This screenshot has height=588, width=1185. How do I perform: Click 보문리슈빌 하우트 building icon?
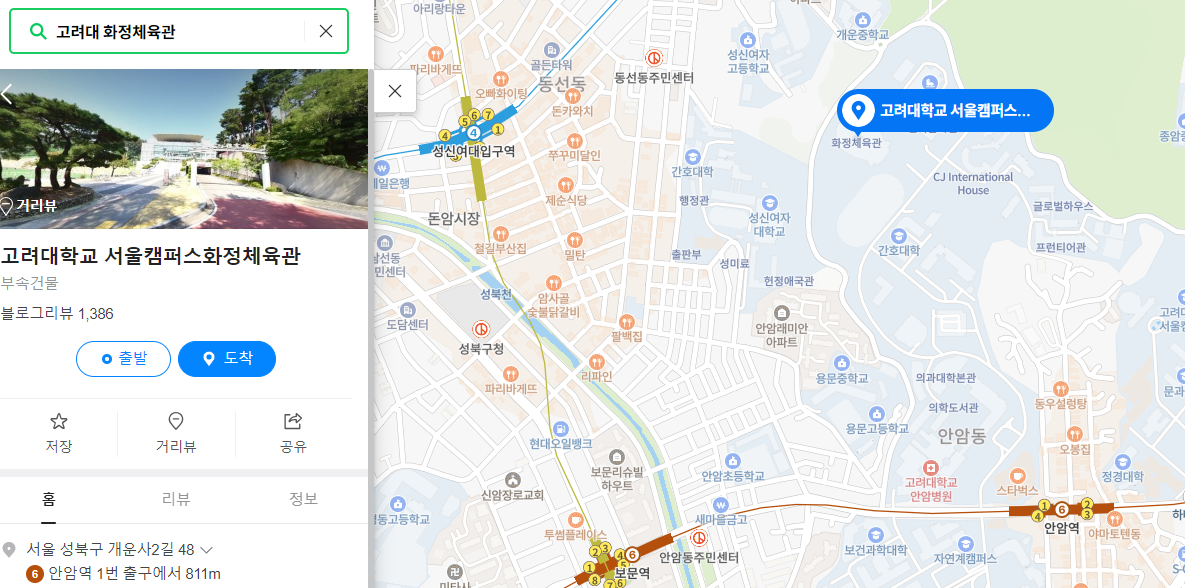point(617,456)
